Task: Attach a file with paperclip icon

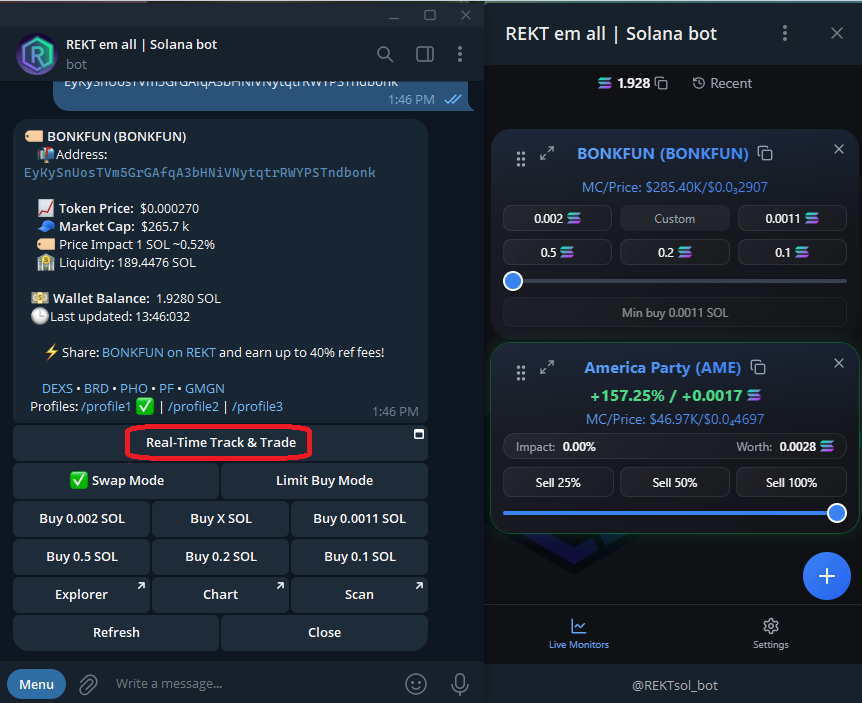Action: point(88,684)
